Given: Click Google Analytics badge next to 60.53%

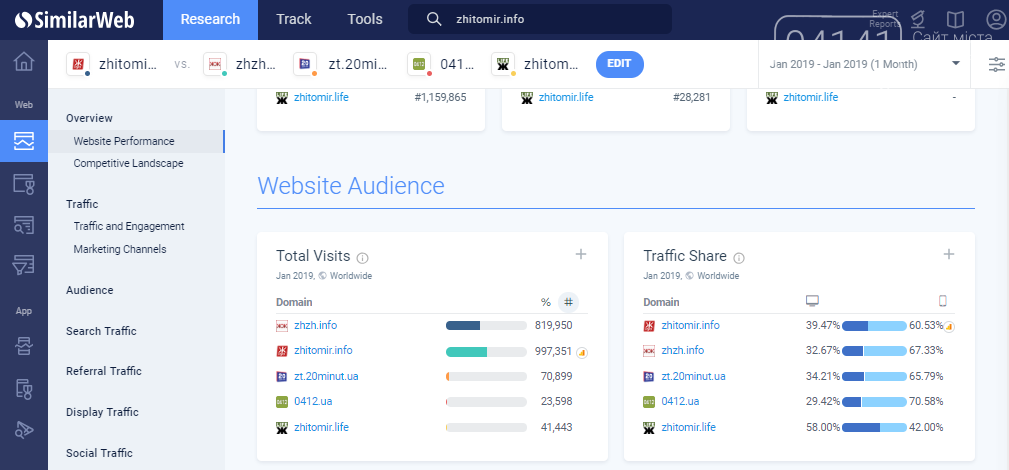Looking at the screenshot, I should pos(949,327).
